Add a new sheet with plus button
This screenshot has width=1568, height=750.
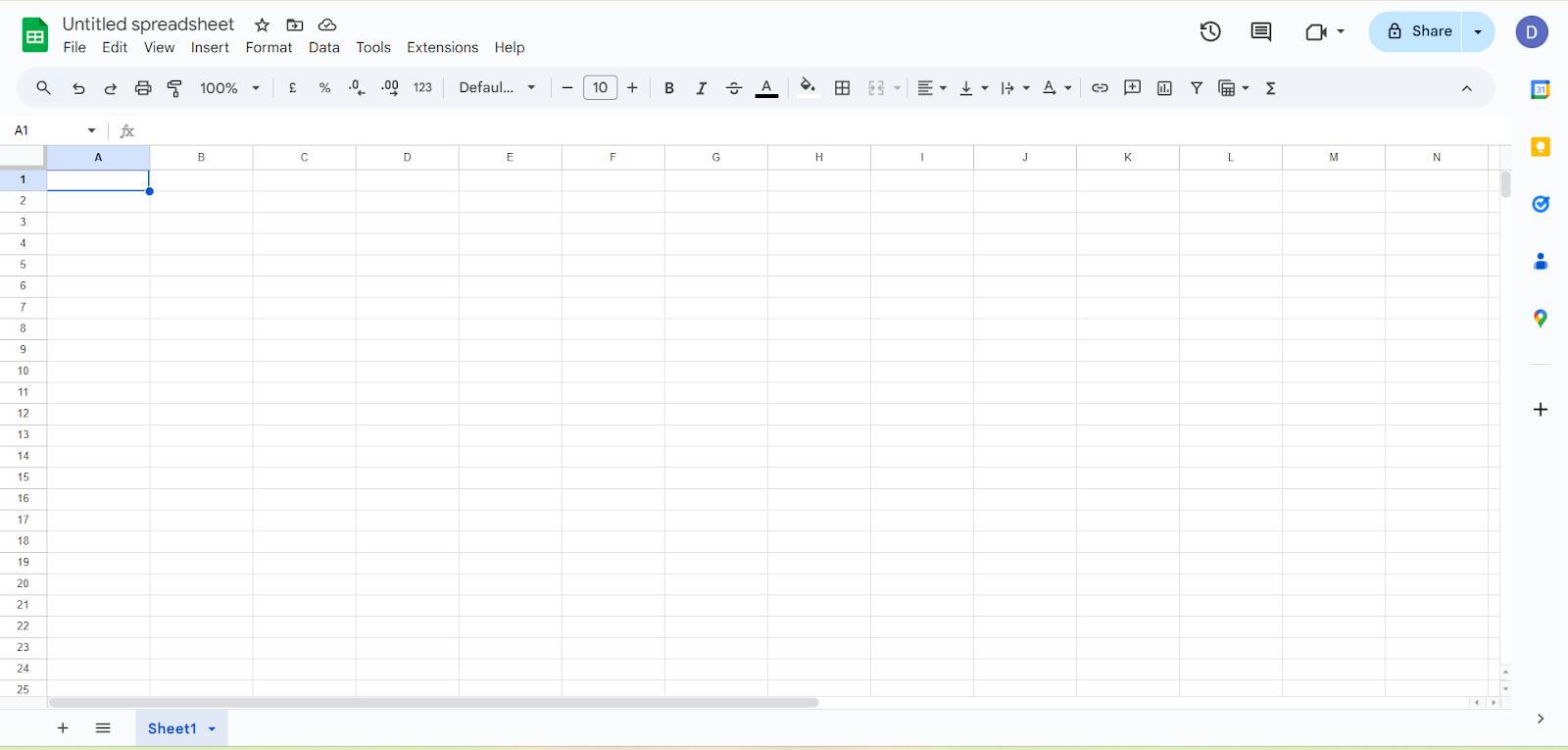pos(63,728)
